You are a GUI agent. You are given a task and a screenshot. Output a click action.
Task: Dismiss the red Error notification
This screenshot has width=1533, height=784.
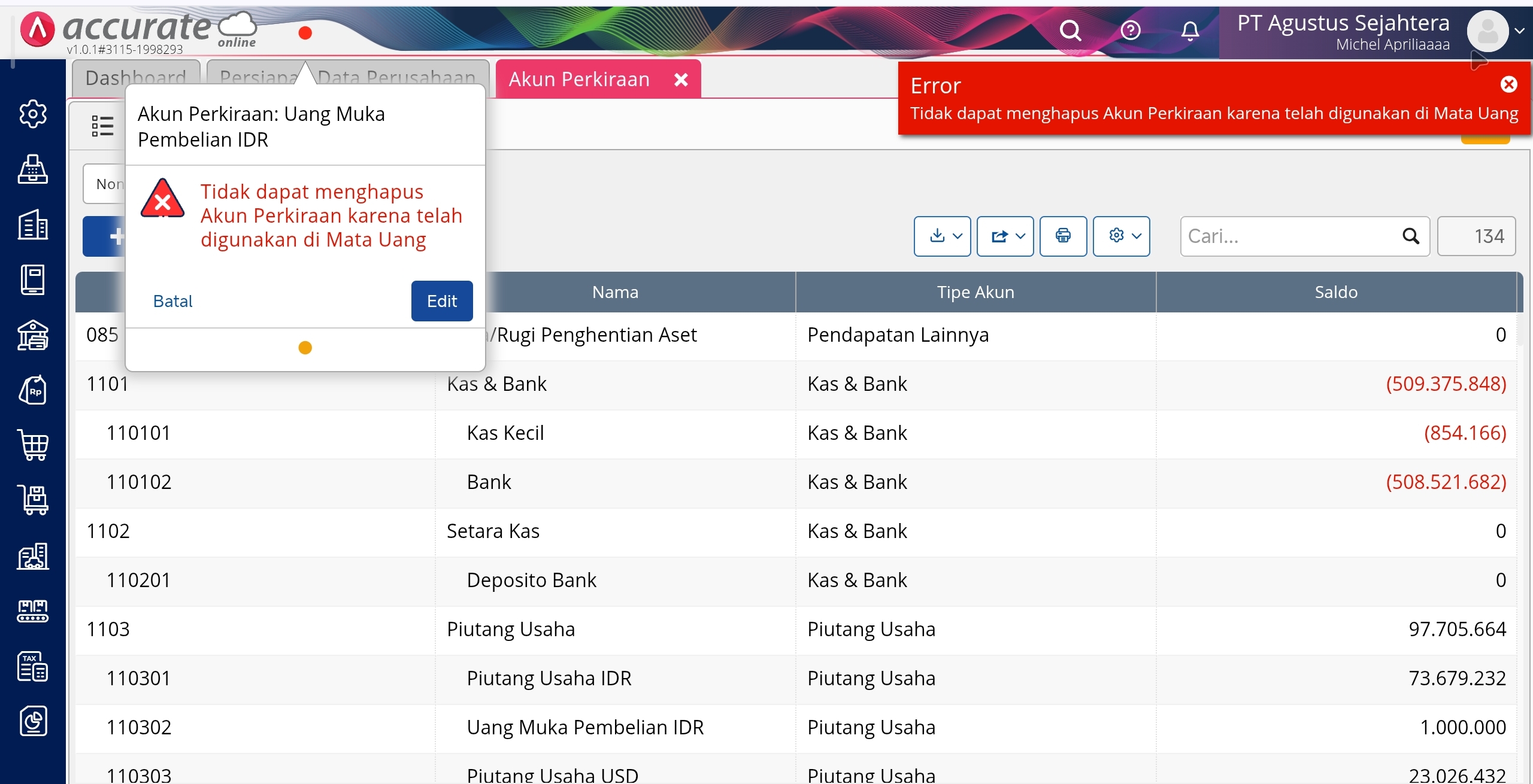tap(1508, 84)
